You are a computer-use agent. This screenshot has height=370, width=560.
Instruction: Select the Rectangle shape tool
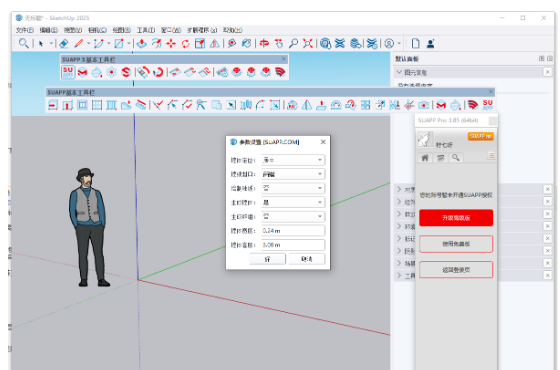[119, 44]
